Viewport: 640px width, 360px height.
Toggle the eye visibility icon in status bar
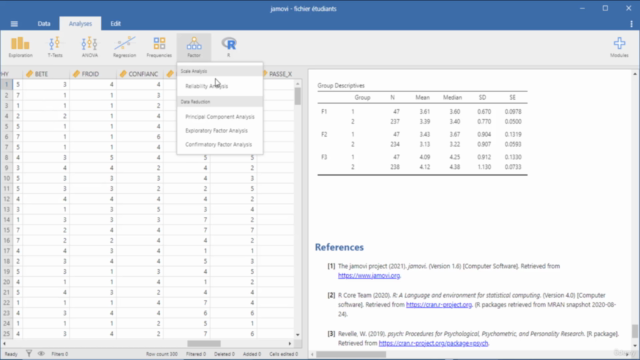pyautogui.click(x=41, y=353)
